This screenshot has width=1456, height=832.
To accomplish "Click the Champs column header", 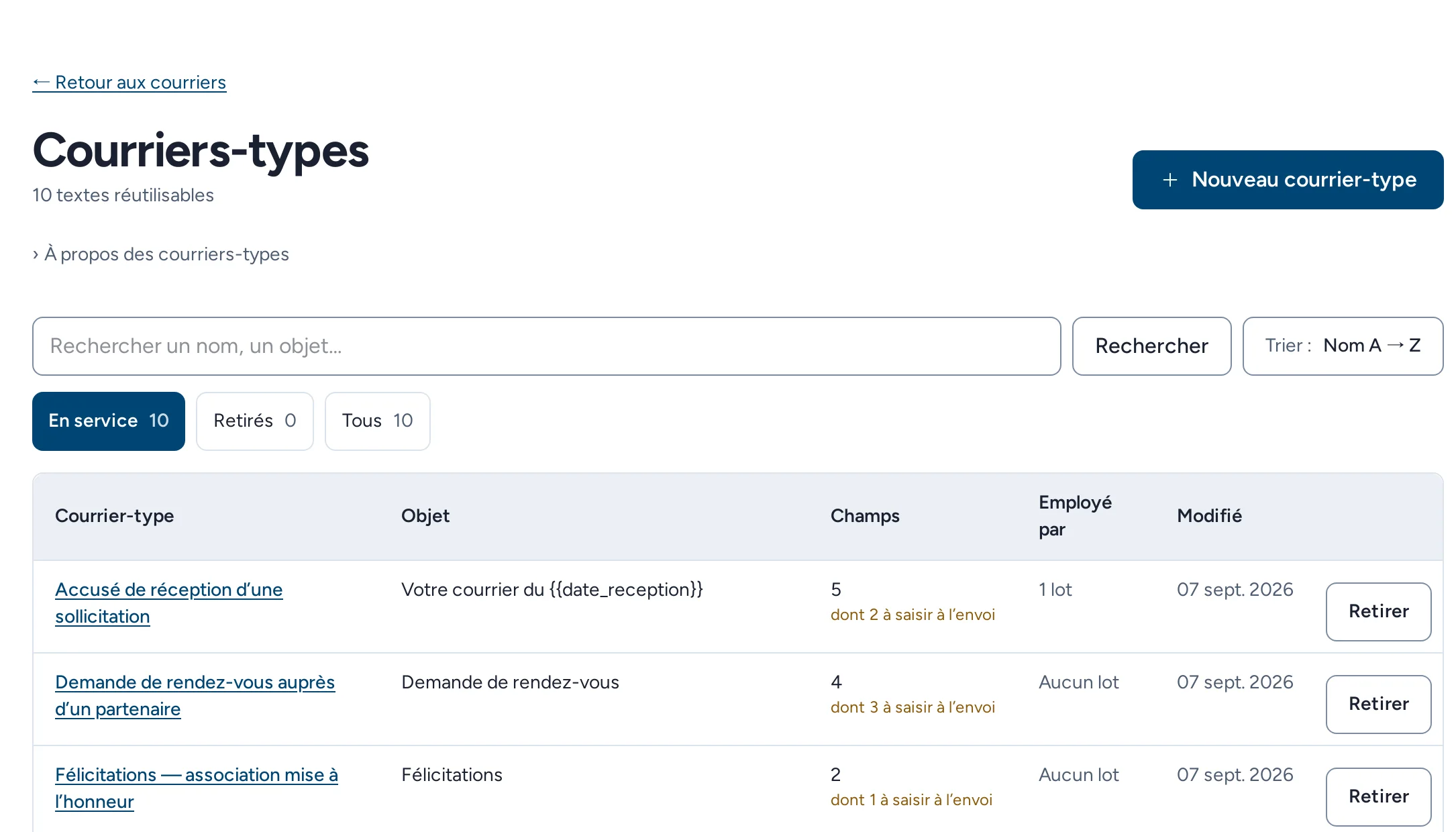I will coord(865,516).
